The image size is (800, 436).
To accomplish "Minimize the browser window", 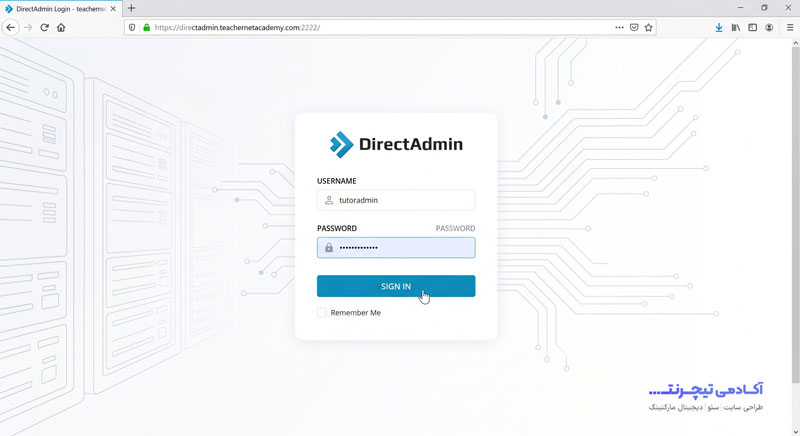I will click(x=740, y=8).
